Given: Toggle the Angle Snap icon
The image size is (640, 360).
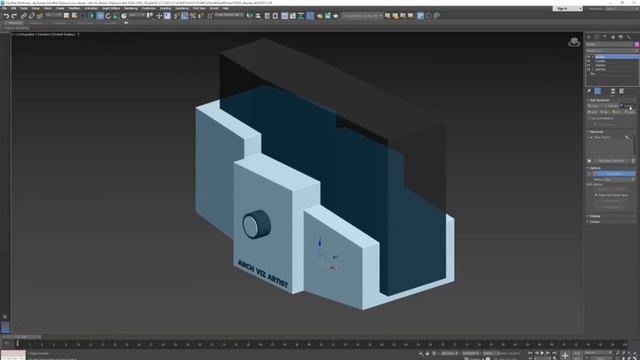Looking at the screenshot, I should coord(185,16).
